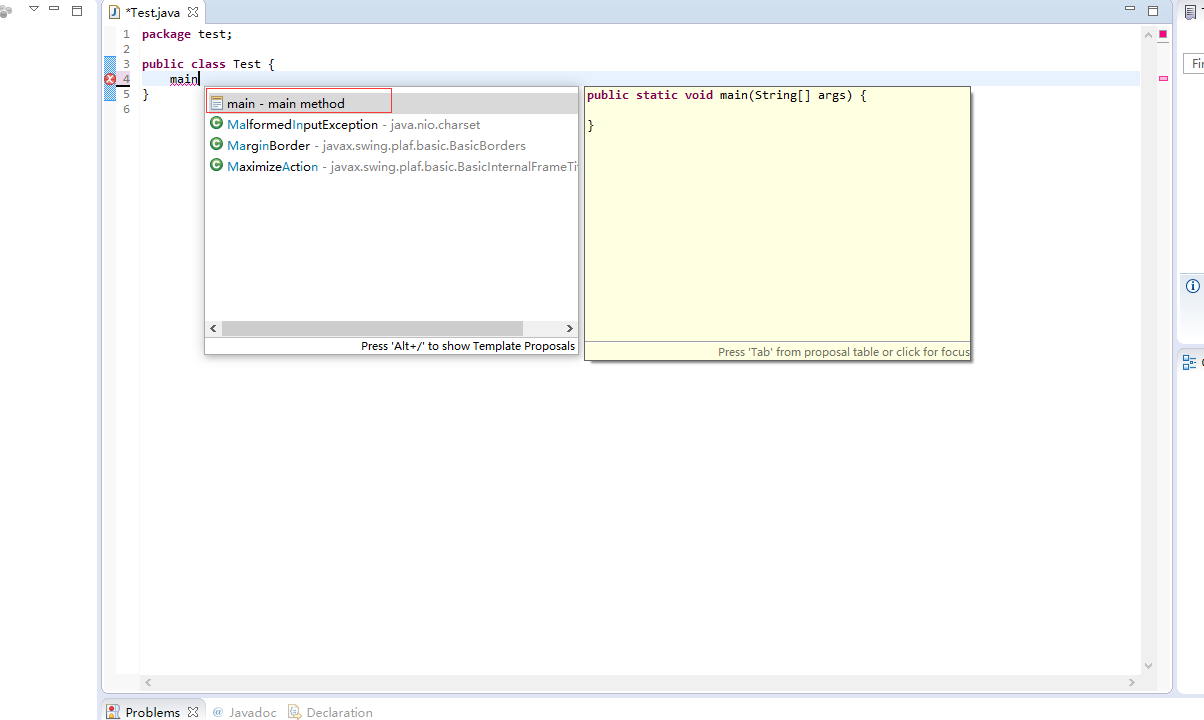The image size is (1204, 720).
Task: Click the Java file icon on Test.java tab
Action: (114, 13)
